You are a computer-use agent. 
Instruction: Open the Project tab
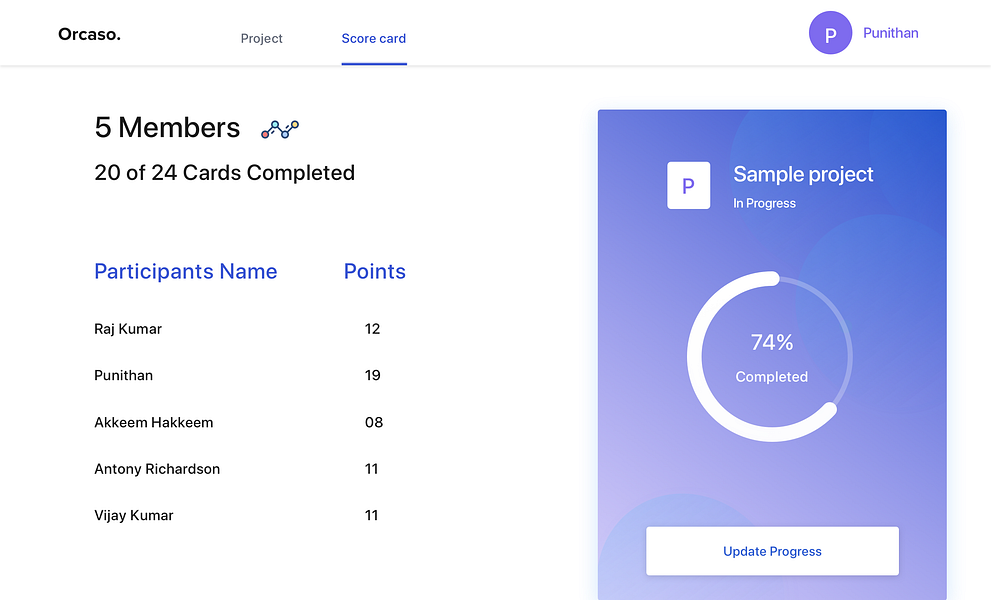pyautogui.click(x=262, y=39)
